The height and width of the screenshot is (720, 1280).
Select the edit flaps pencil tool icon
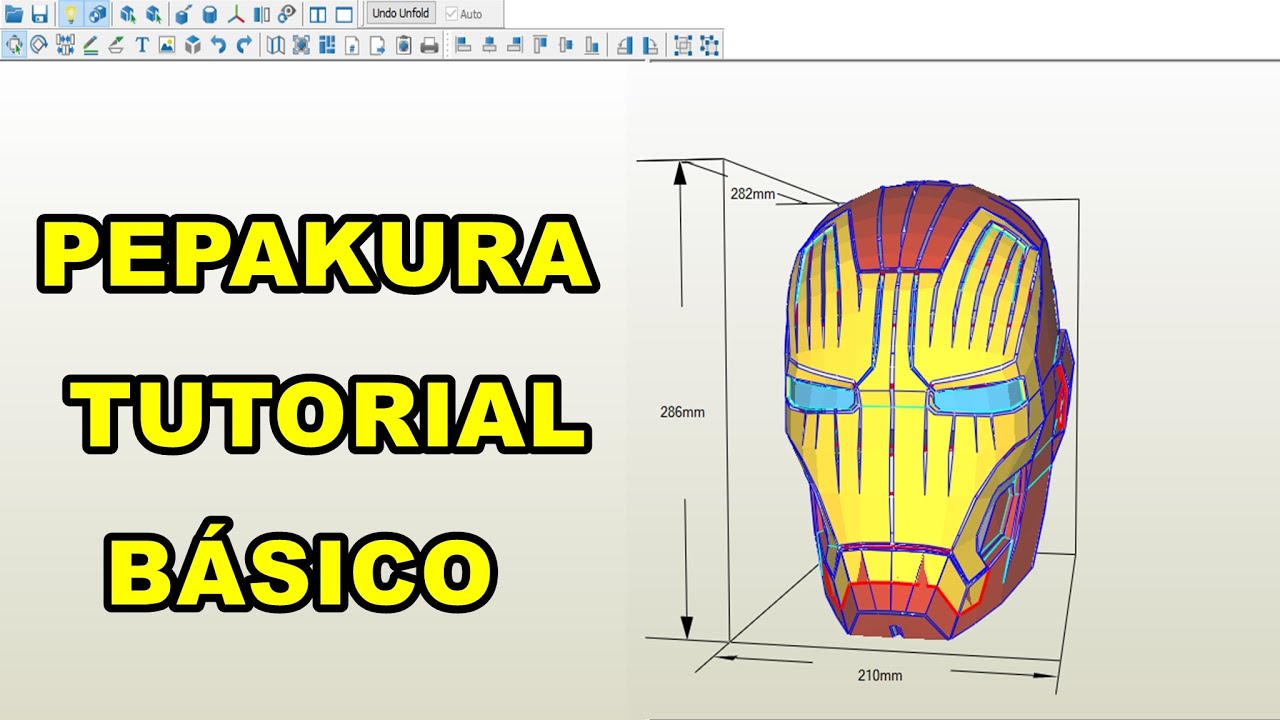(91, 44)
